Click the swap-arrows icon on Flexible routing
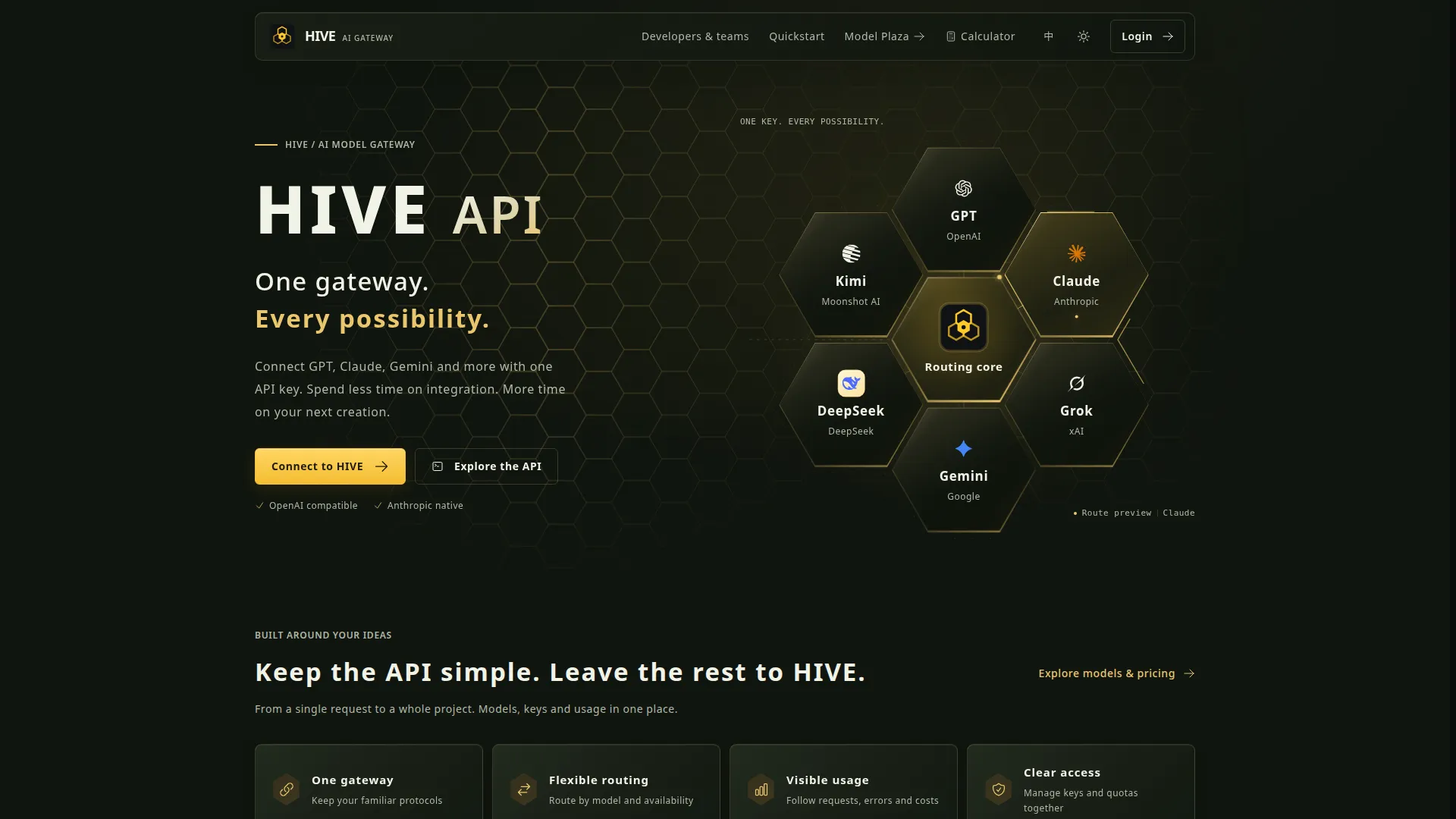Image resolution: width=1456 pixels, height=819 pixels. click(x=524, y=789)
